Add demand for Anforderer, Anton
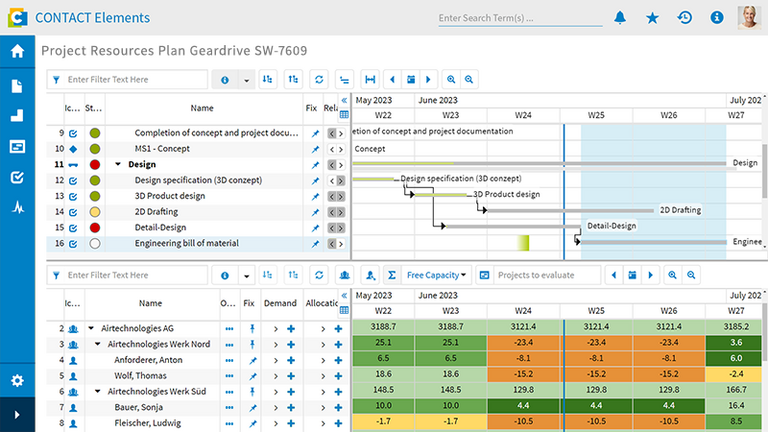The image size is (768, 432). click(x=291, y=360)
